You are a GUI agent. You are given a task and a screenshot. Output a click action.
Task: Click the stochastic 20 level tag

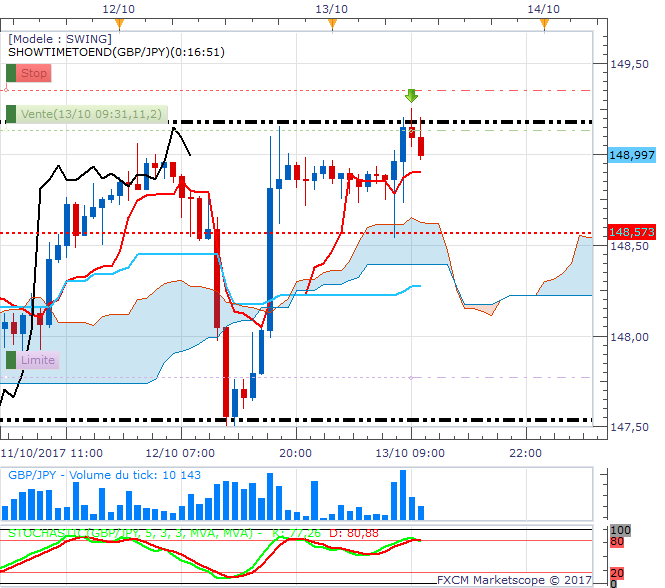617,573
